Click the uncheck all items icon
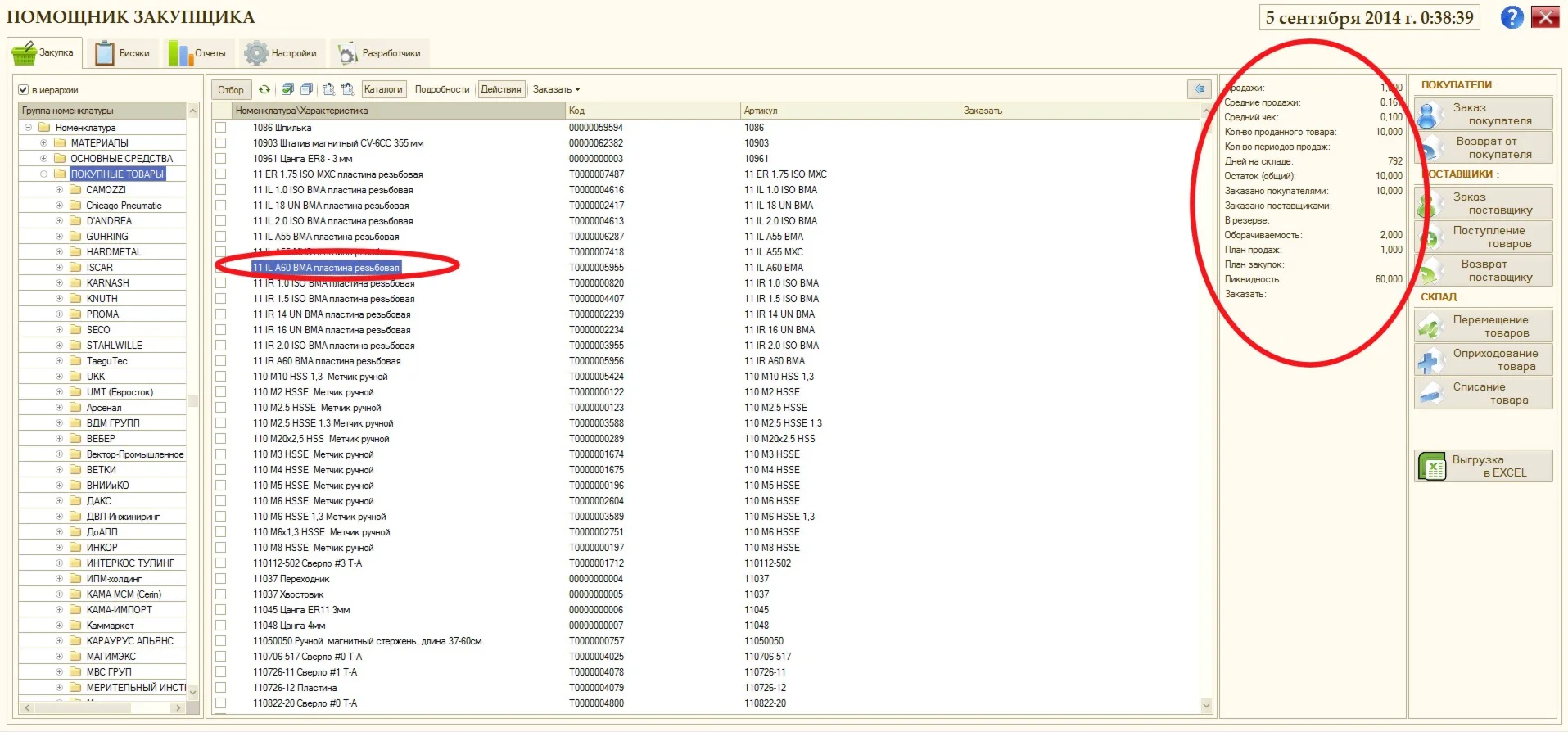The width and height of the screenshot is (1568, 732). pos(306,89)
